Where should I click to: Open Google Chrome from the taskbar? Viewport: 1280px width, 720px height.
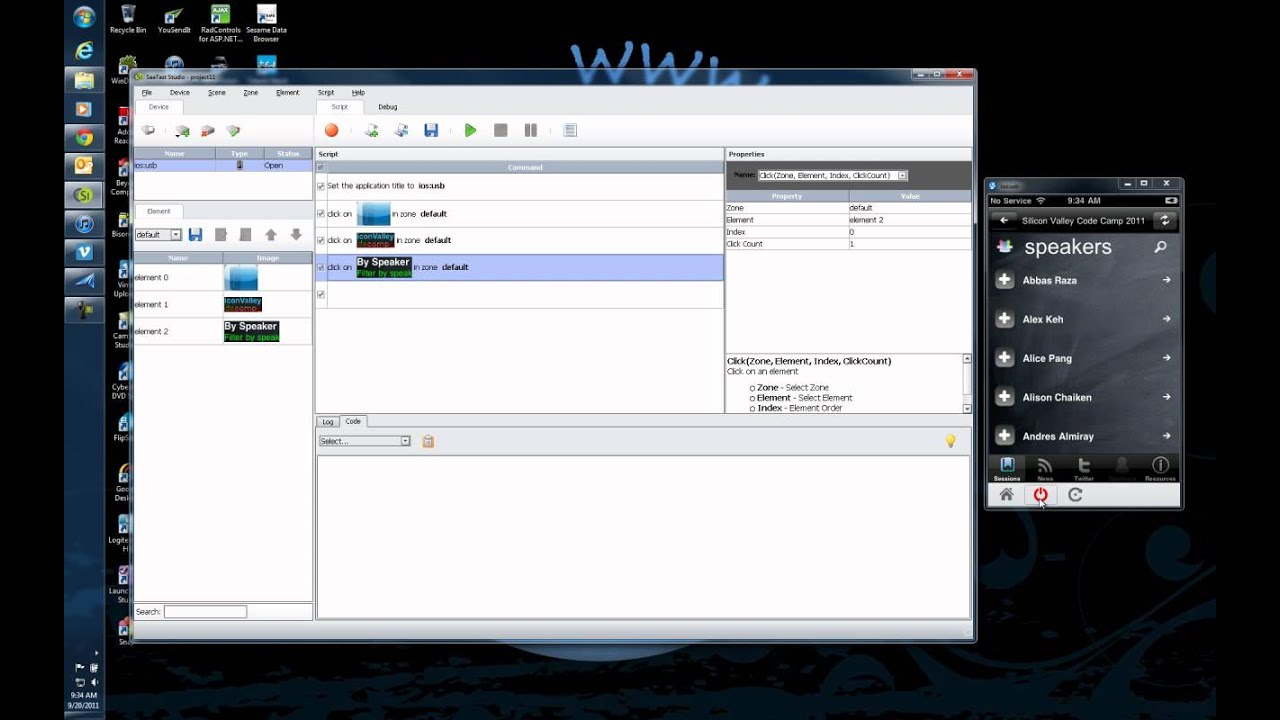84,138
